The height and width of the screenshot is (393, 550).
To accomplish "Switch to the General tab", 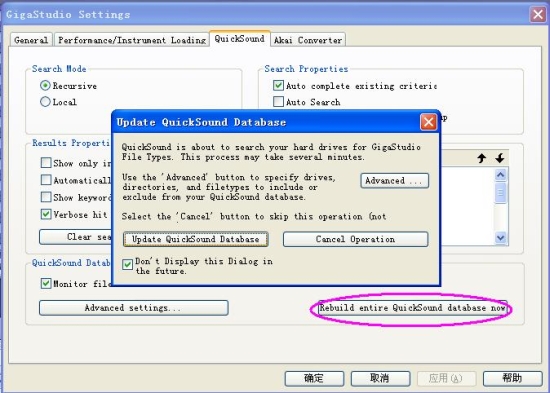I will pos(31,40).
